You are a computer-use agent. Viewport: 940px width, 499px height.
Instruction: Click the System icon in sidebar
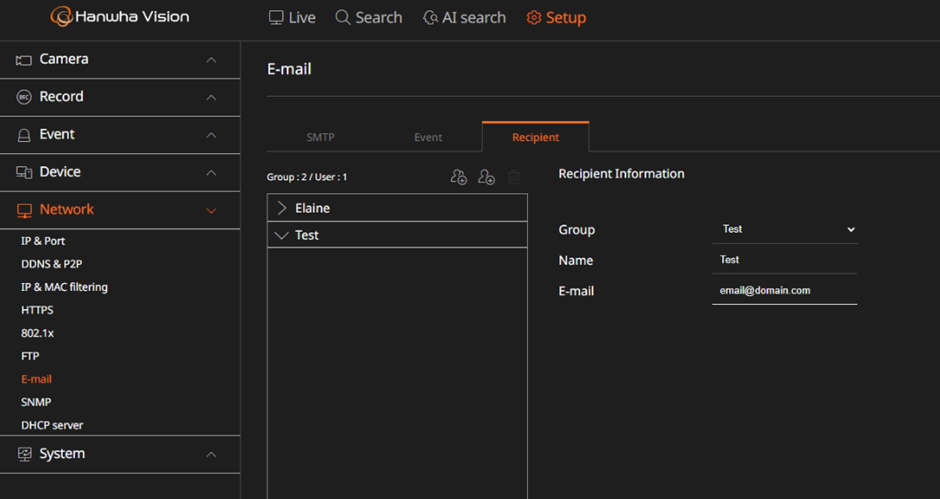pos(24,454)
